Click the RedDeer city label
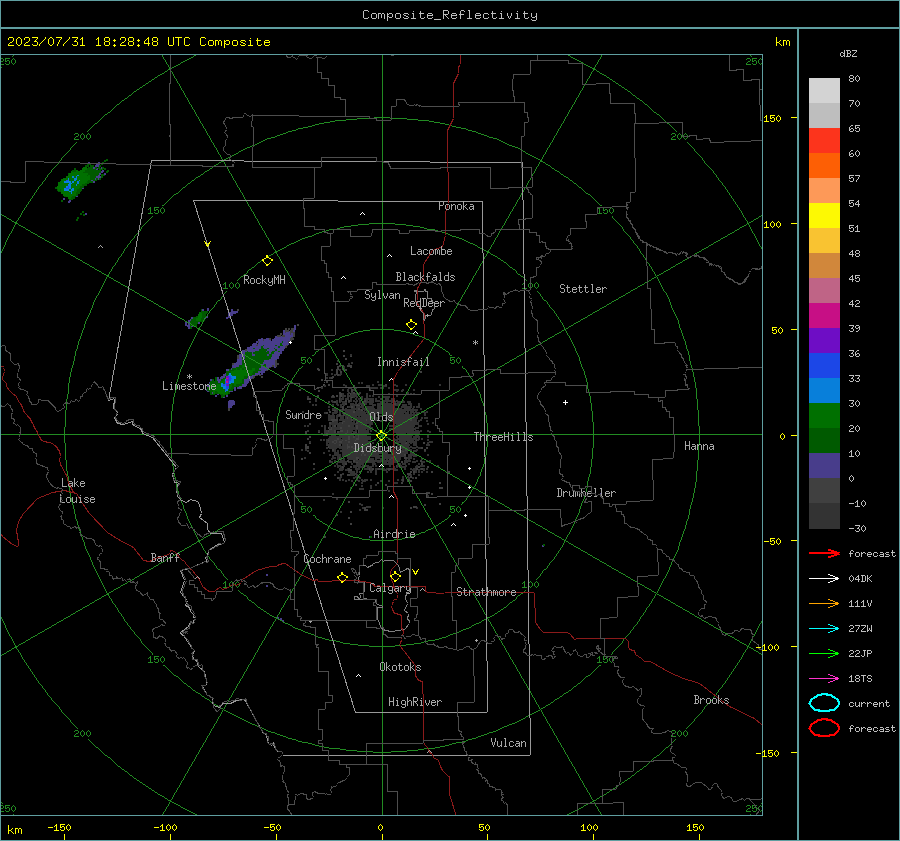Viewport: 900px width, 841px height. [424, 303]
